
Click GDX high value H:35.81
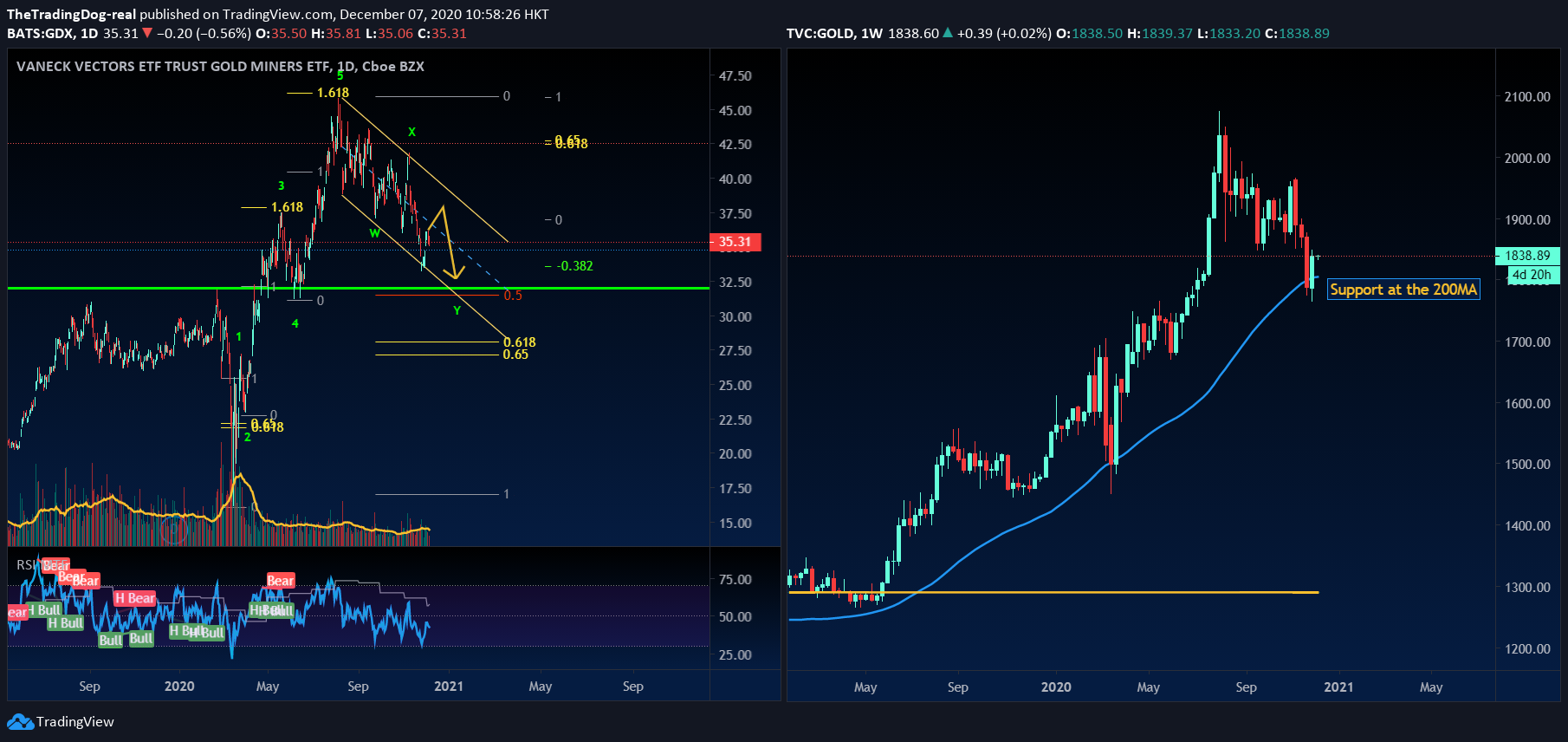tap(336, 33)
